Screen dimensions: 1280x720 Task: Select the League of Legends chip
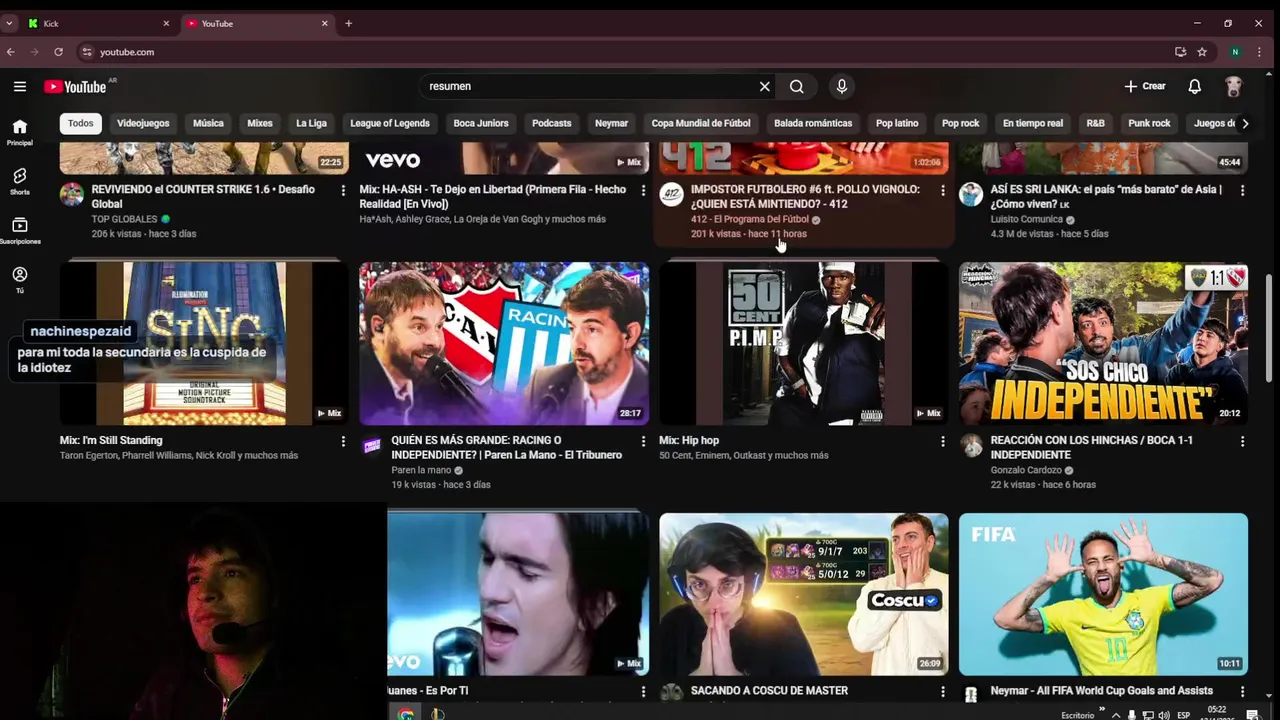click(x=390, y=123)
